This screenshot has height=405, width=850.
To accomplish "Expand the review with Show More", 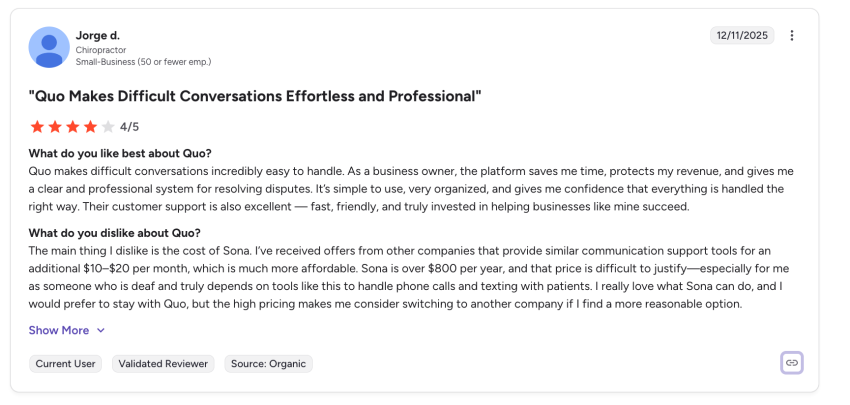I will 59,330.
